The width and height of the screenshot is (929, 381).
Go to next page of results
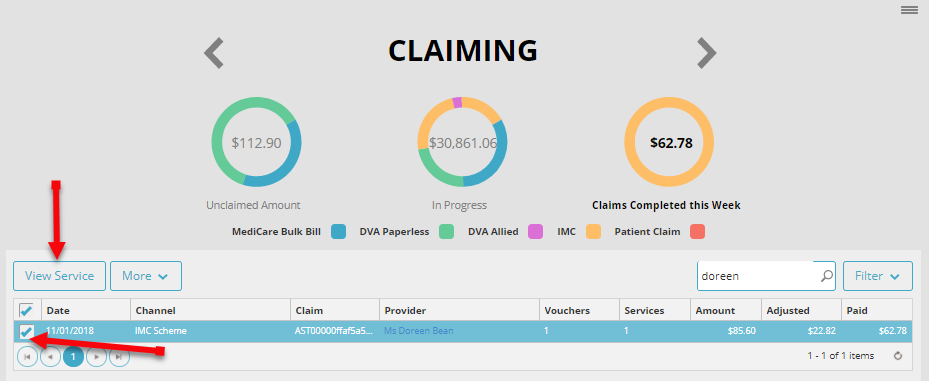point(97,357)
